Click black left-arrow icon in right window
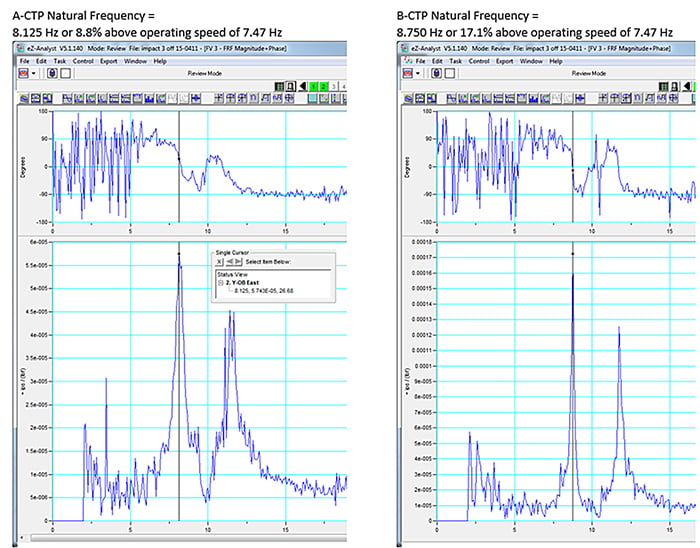700x548 pixels. [x=687, y=87]
